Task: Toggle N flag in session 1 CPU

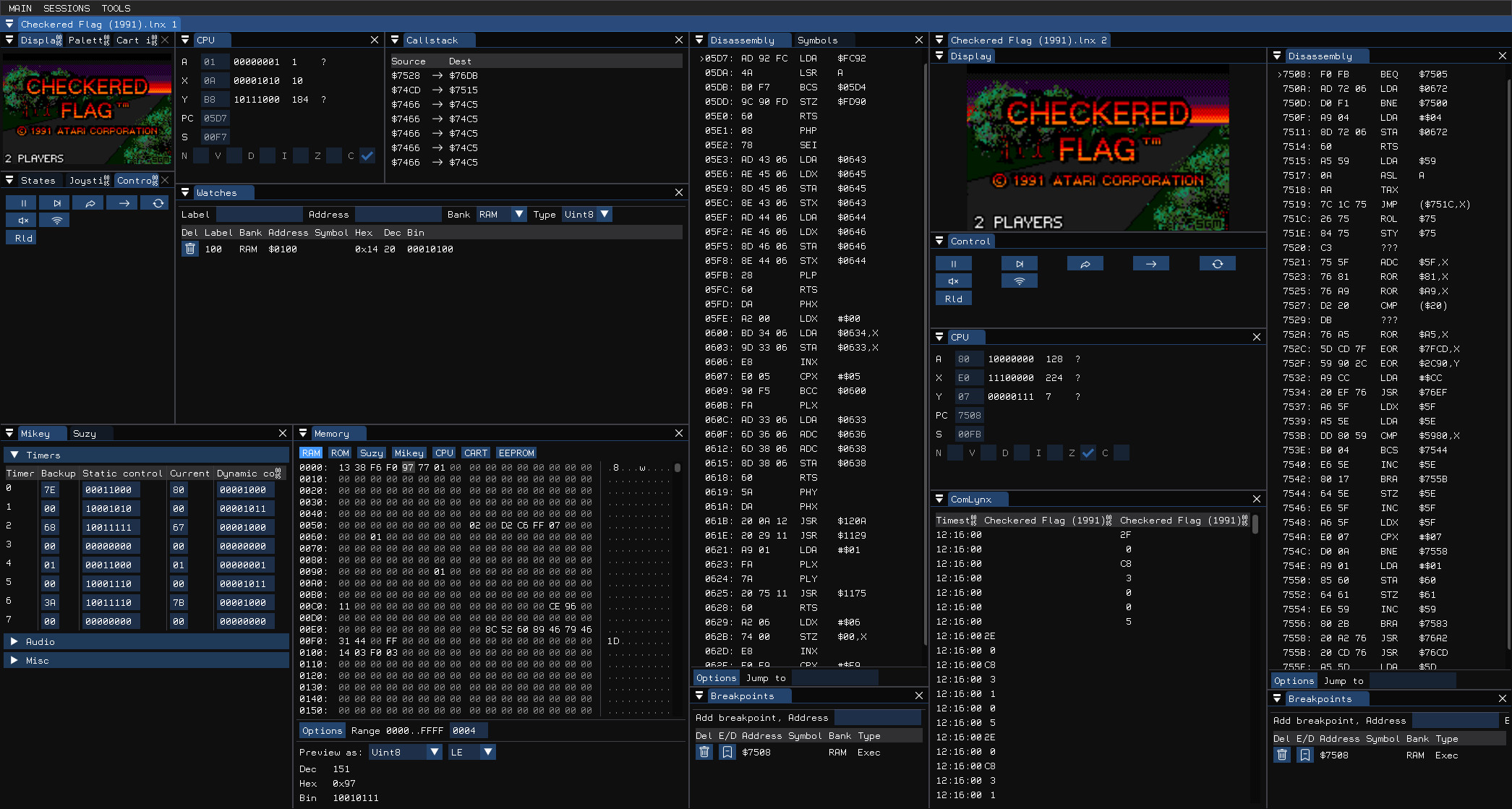Action: 201,155
